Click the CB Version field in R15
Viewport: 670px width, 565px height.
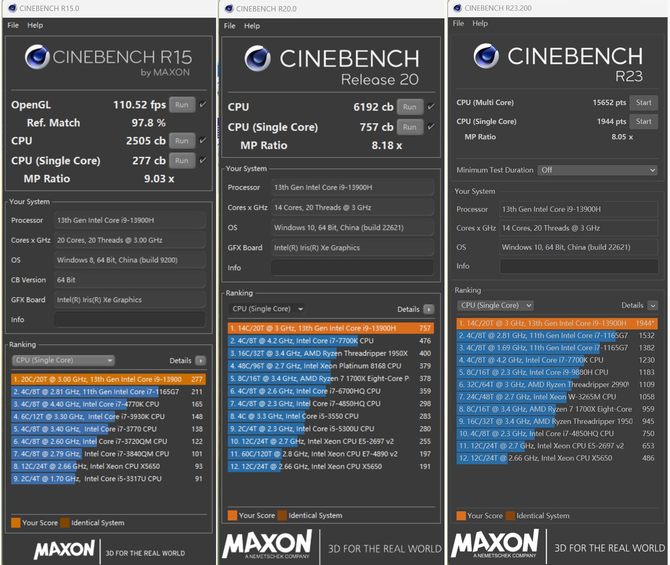click(x=129, y=280)
